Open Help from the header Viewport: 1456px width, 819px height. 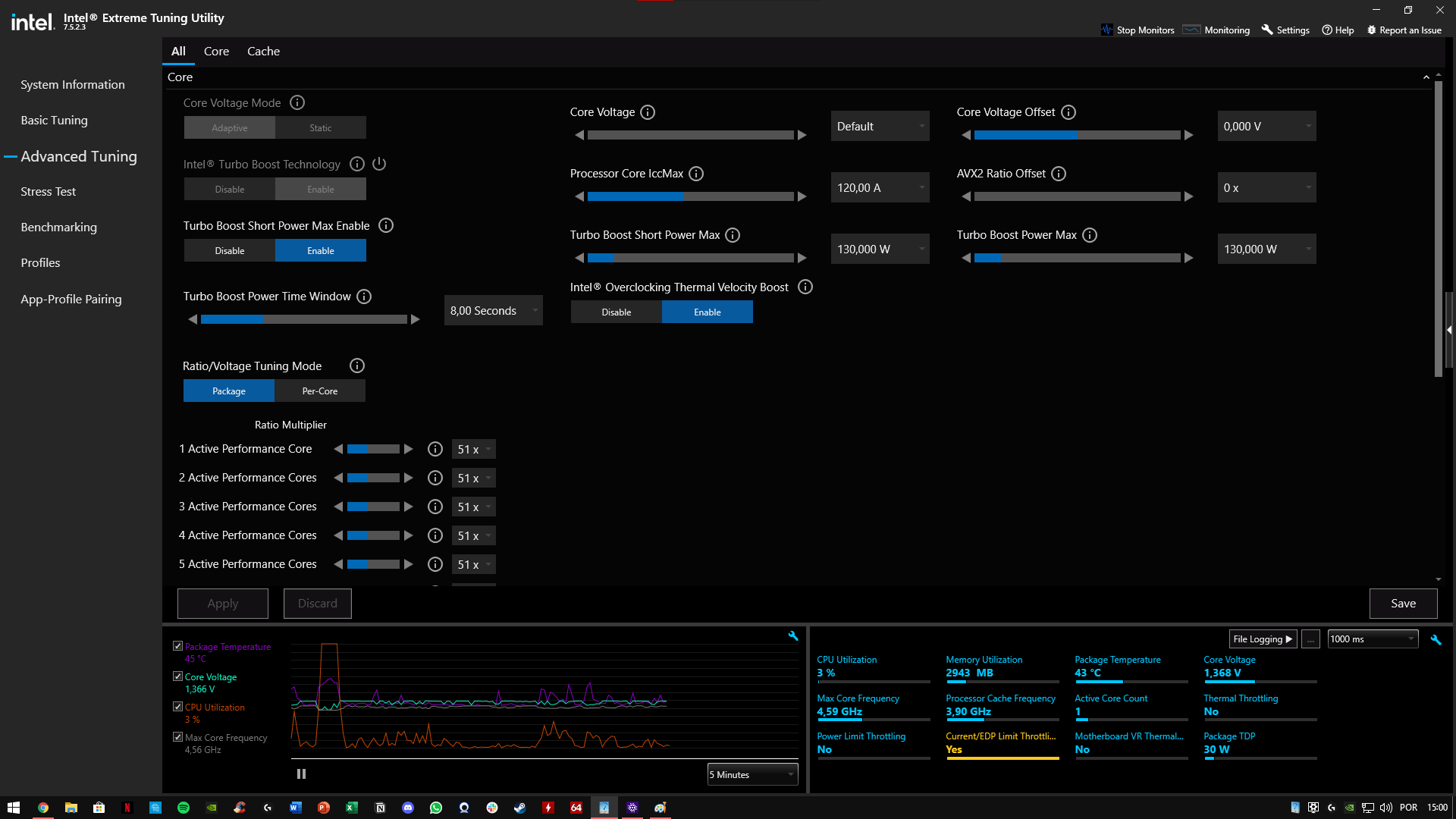(1338, 30)
